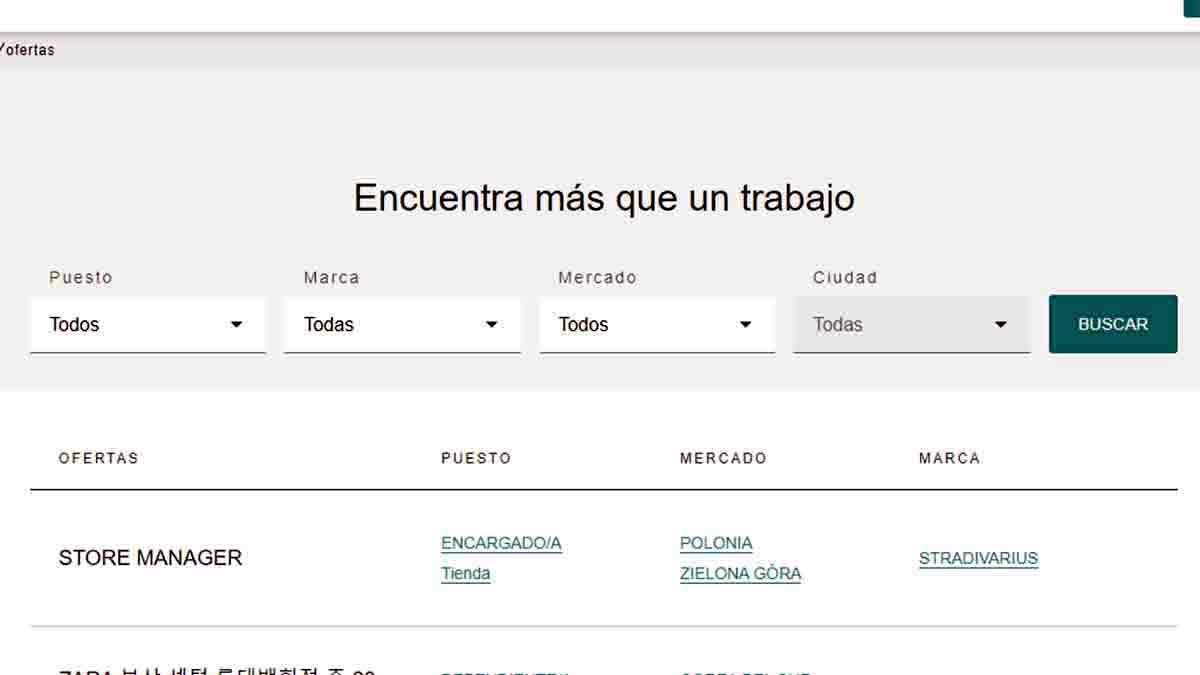Click the Tienda link under ENCARGADO/A
This screenshot has width=1200, height=675.
(x=465, y=574)
